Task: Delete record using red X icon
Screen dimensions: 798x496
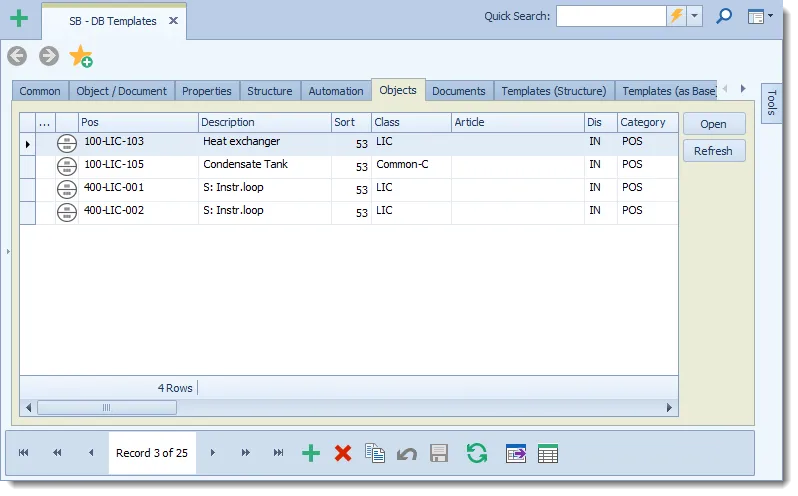Action: [343, 453]
